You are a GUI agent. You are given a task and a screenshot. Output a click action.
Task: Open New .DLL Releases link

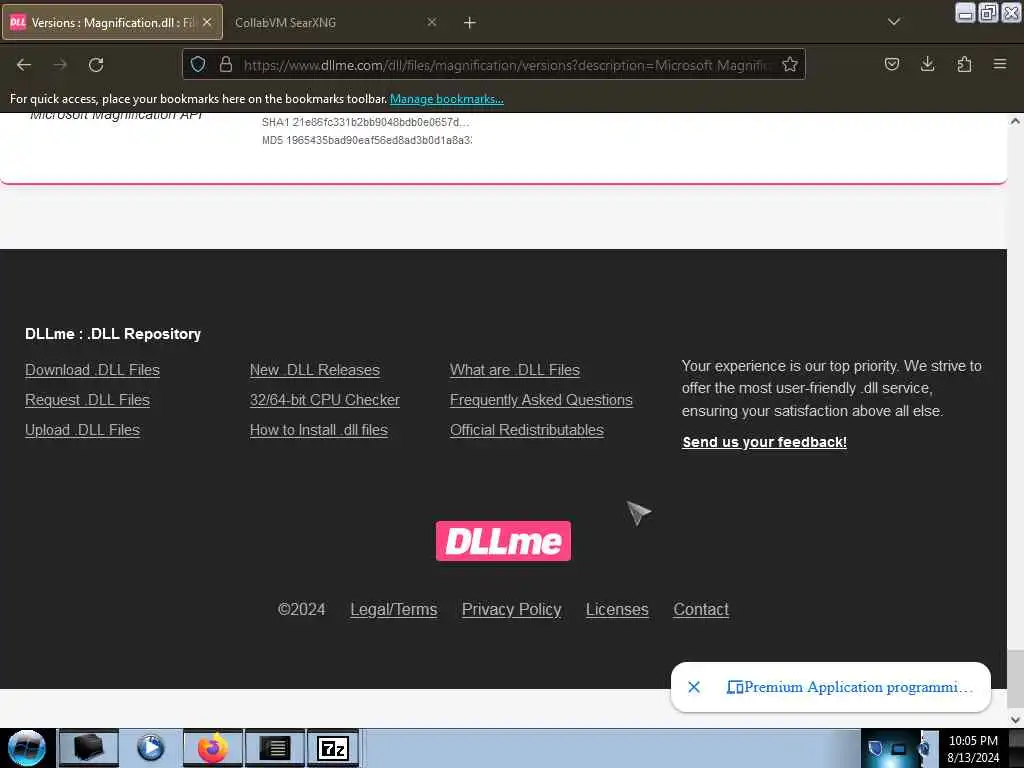tap(315, 370)
